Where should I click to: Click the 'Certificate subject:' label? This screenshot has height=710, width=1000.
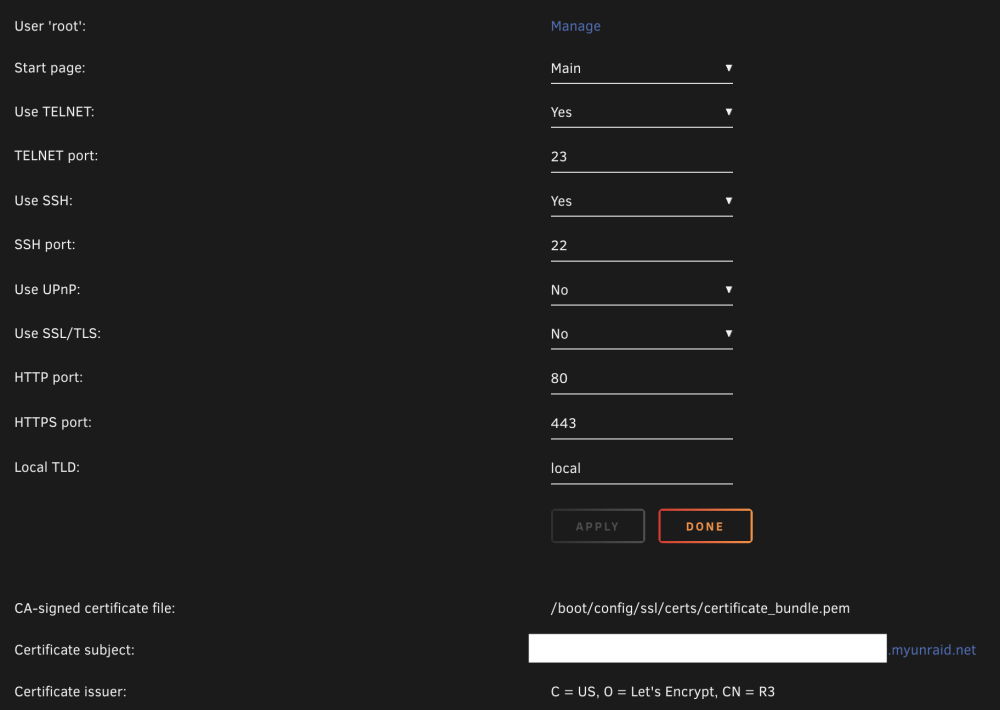74,650
